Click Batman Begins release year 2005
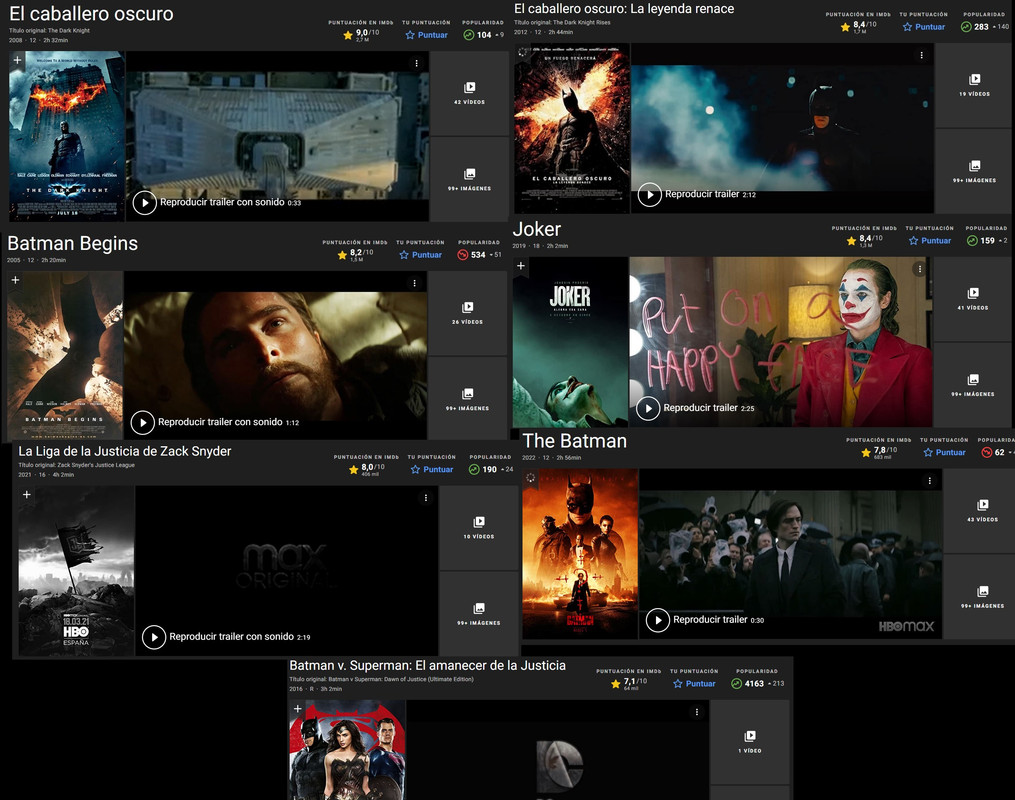 click(x=14, y=260)
